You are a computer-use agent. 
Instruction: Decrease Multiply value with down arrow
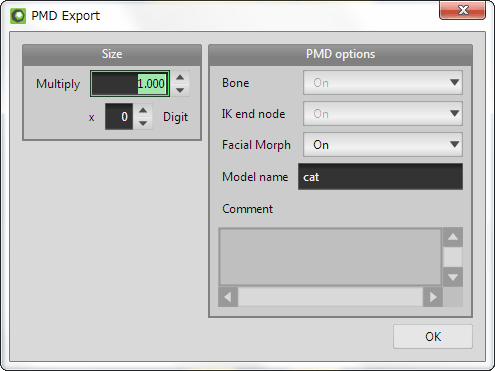pos(180,90)
